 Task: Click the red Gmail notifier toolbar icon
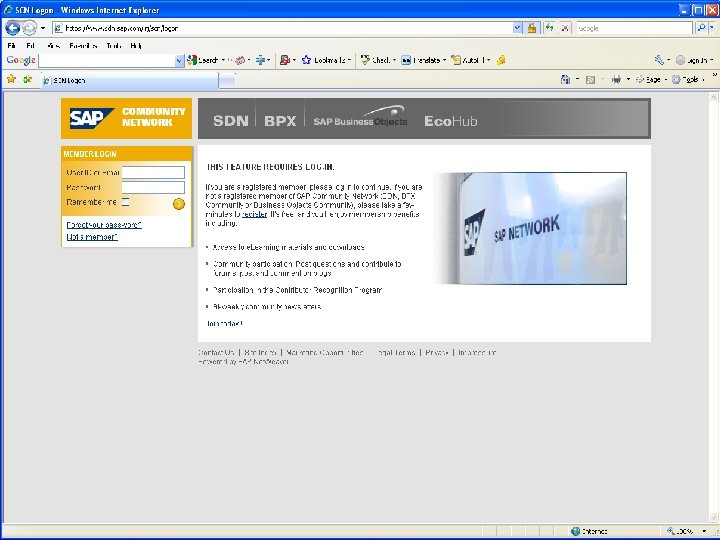(x=285, y=60)
